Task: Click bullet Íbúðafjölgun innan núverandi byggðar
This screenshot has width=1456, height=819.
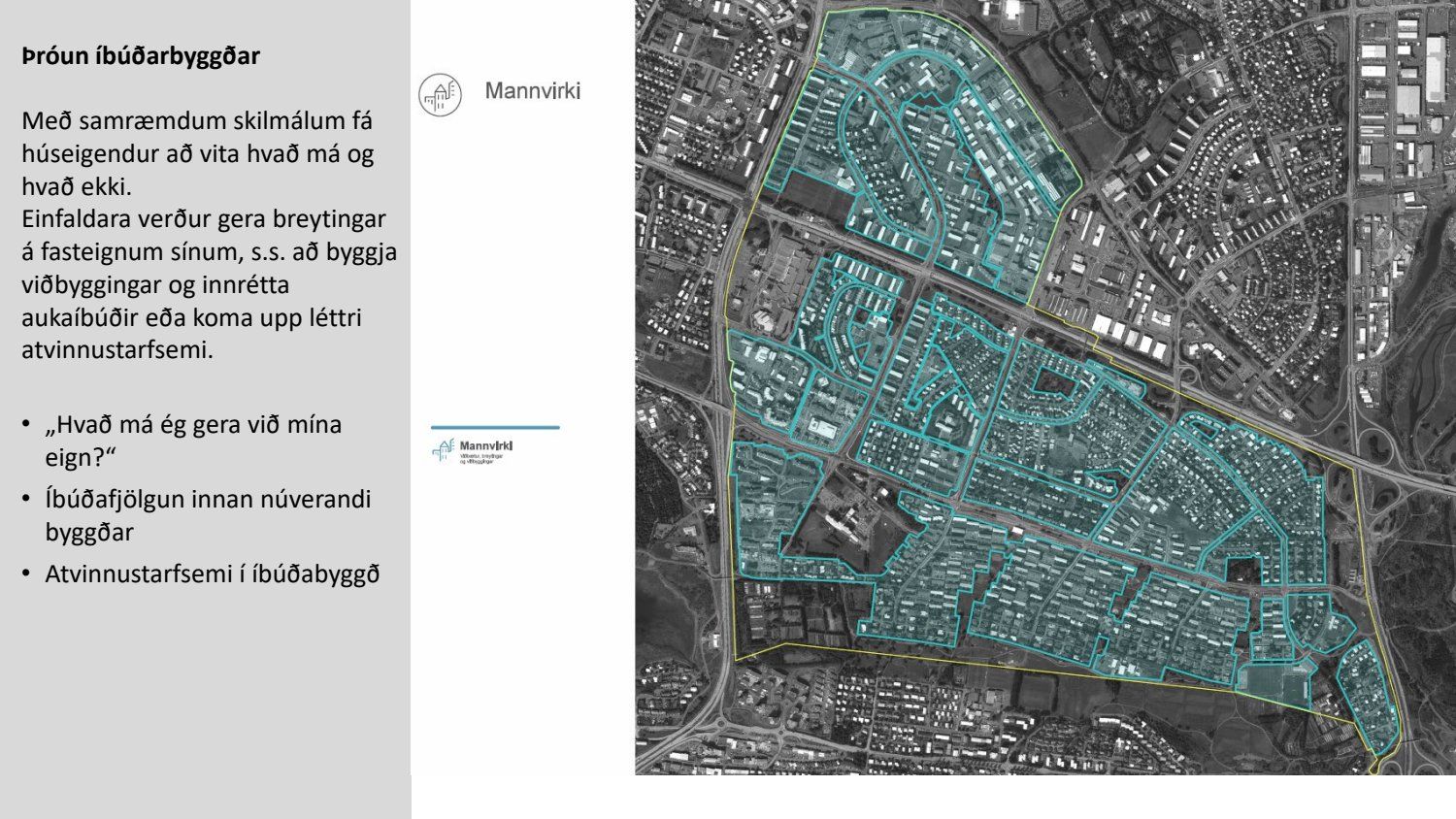Action: (x=208, y=515)
